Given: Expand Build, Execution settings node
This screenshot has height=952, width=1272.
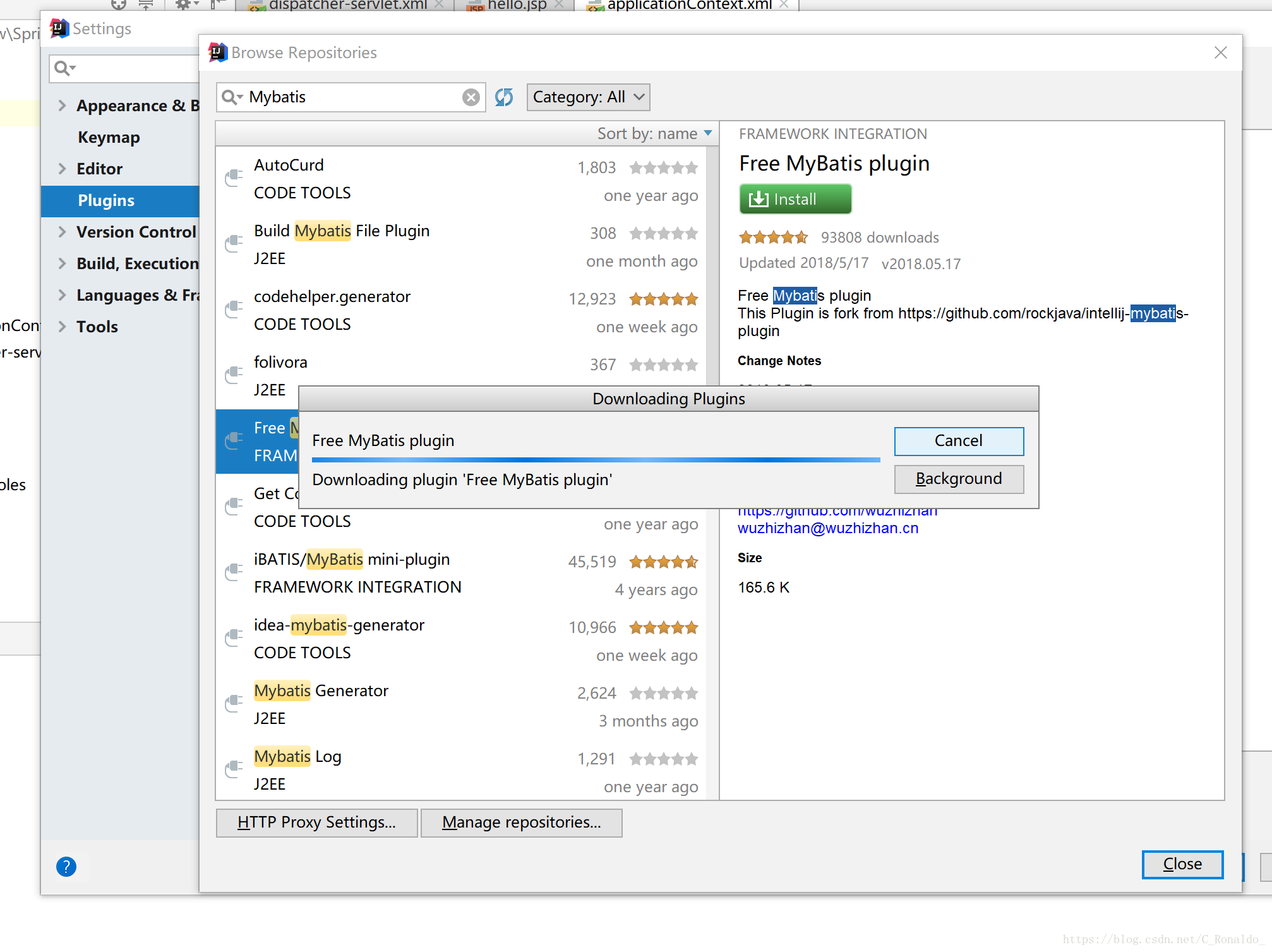Looking at the screenshot, I should pyautogui.click(x=62, y=263).
